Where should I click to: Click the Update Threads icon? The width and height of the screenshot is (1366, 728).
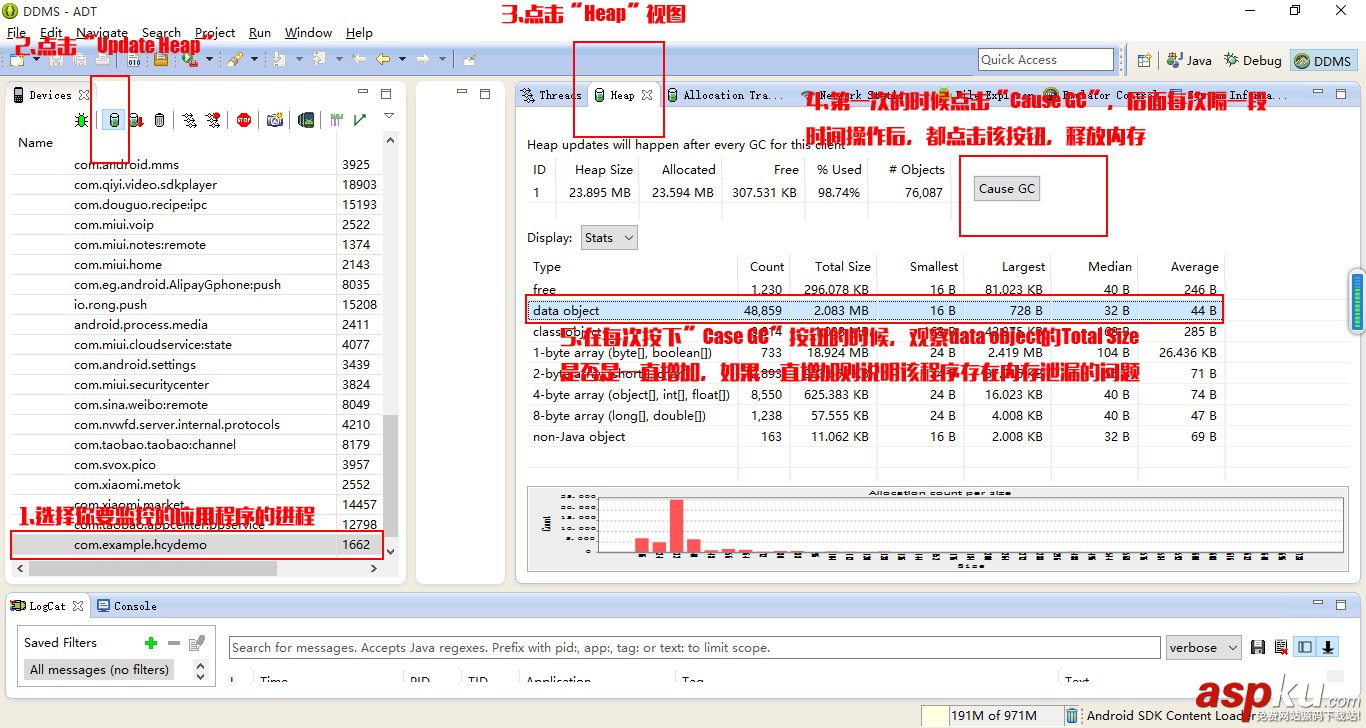[x=188, y=120]
